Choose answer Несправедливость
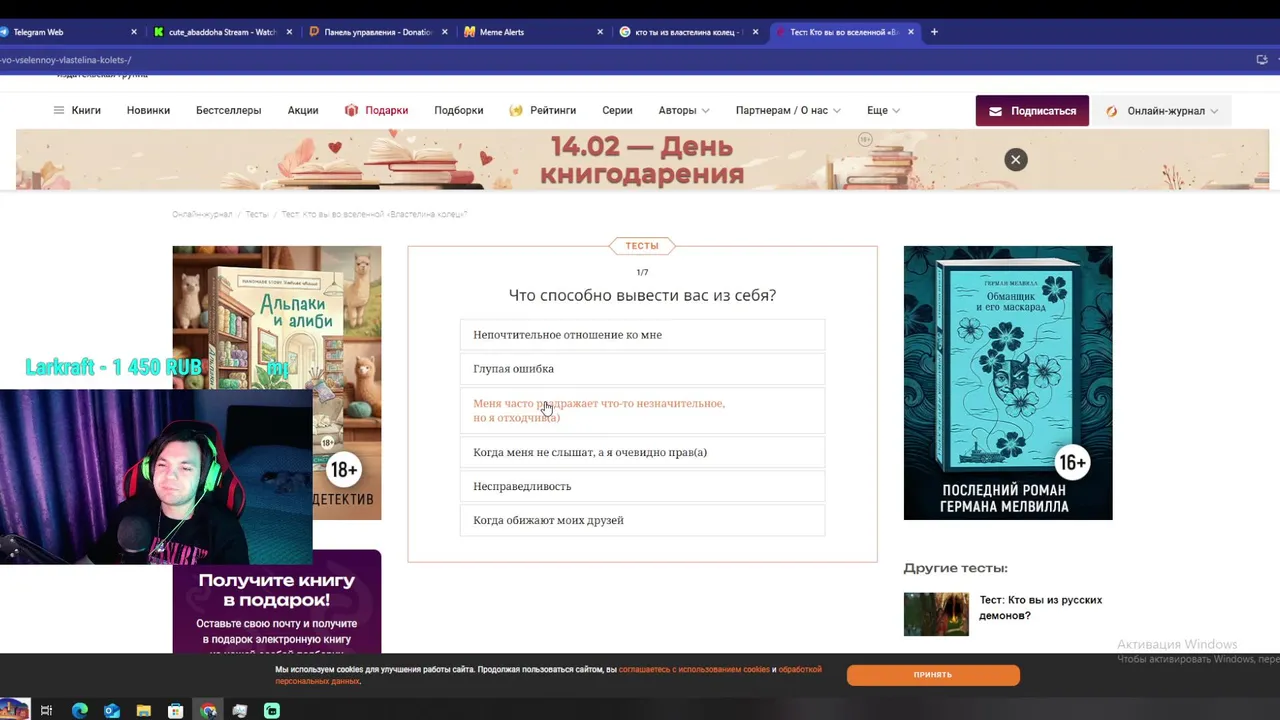1280x720 pixels. coord(642,486)
